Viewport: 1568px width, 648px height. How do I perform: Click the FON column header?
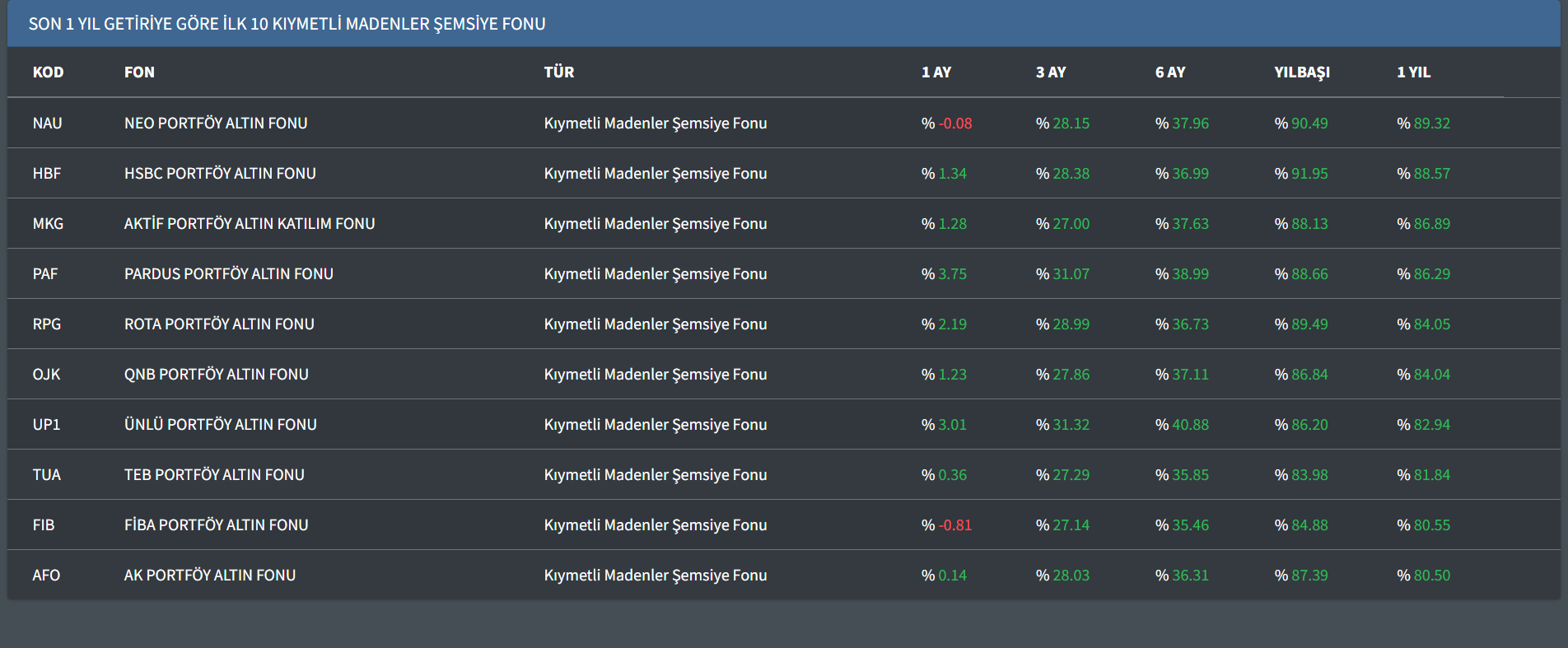tap(139, 72)
